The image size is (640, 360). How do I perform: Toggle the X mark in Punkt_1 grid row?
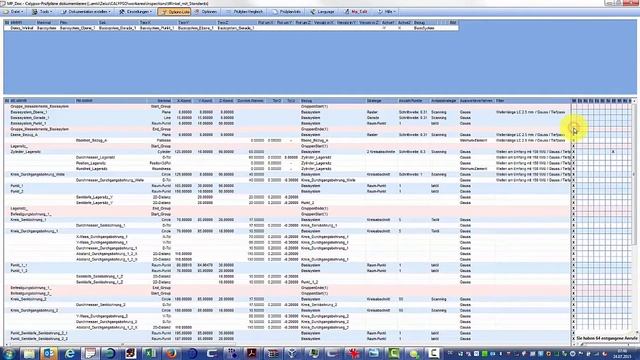(x=573, y=186)
